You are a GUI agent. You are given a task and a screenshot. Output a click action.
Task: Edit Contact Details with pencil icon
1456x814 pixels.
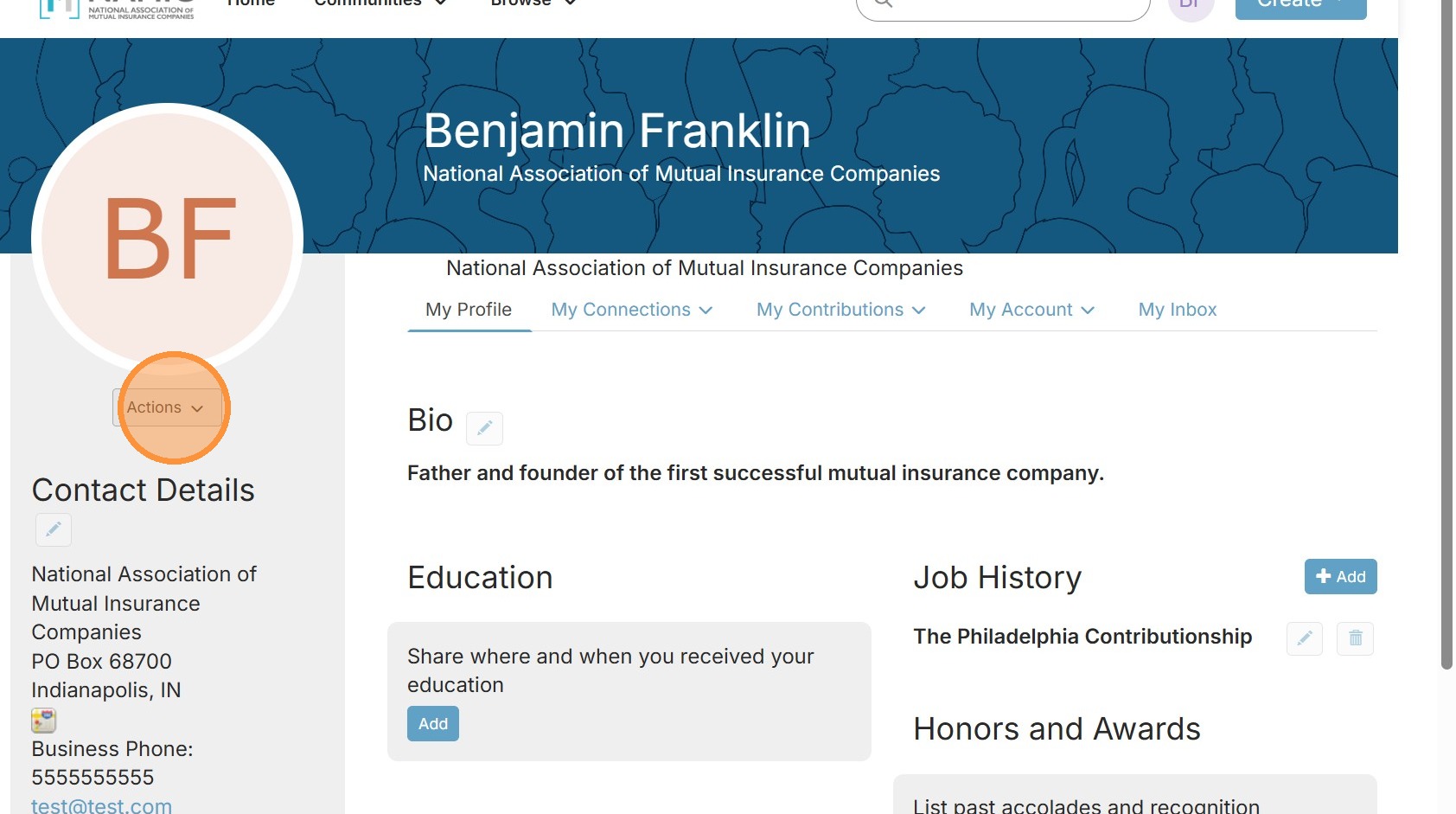(x=54, y=529)
